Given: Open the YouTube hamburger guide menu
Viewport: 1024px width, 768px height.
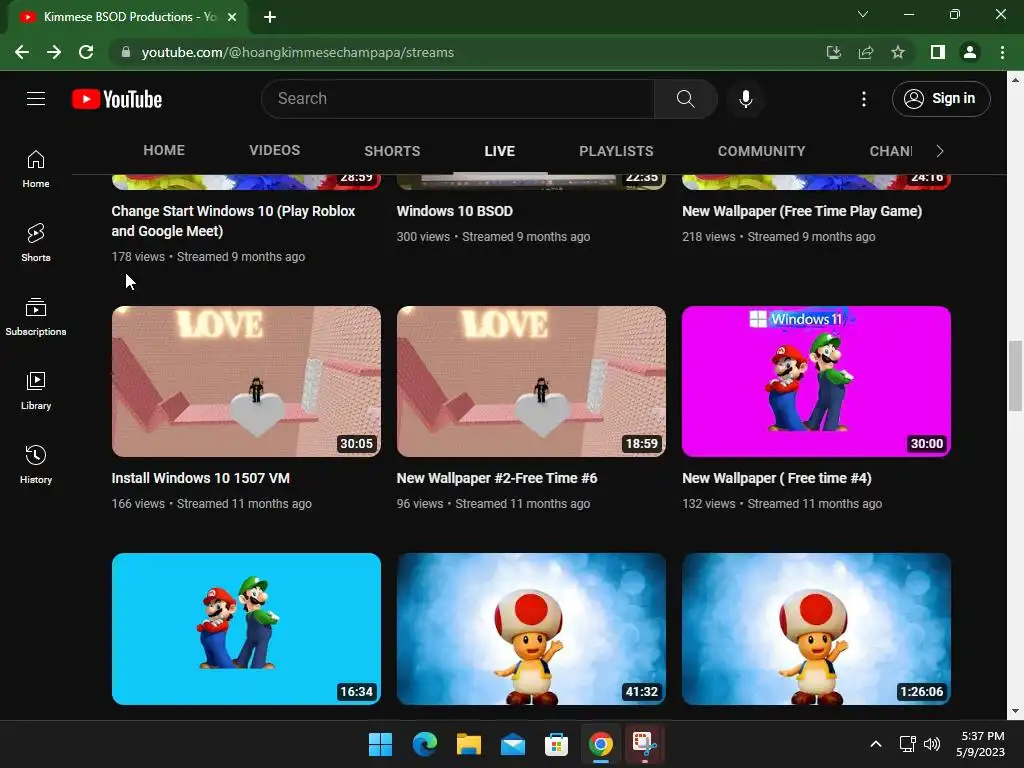Looking at the screenshot, I should (x=36, y=99).
